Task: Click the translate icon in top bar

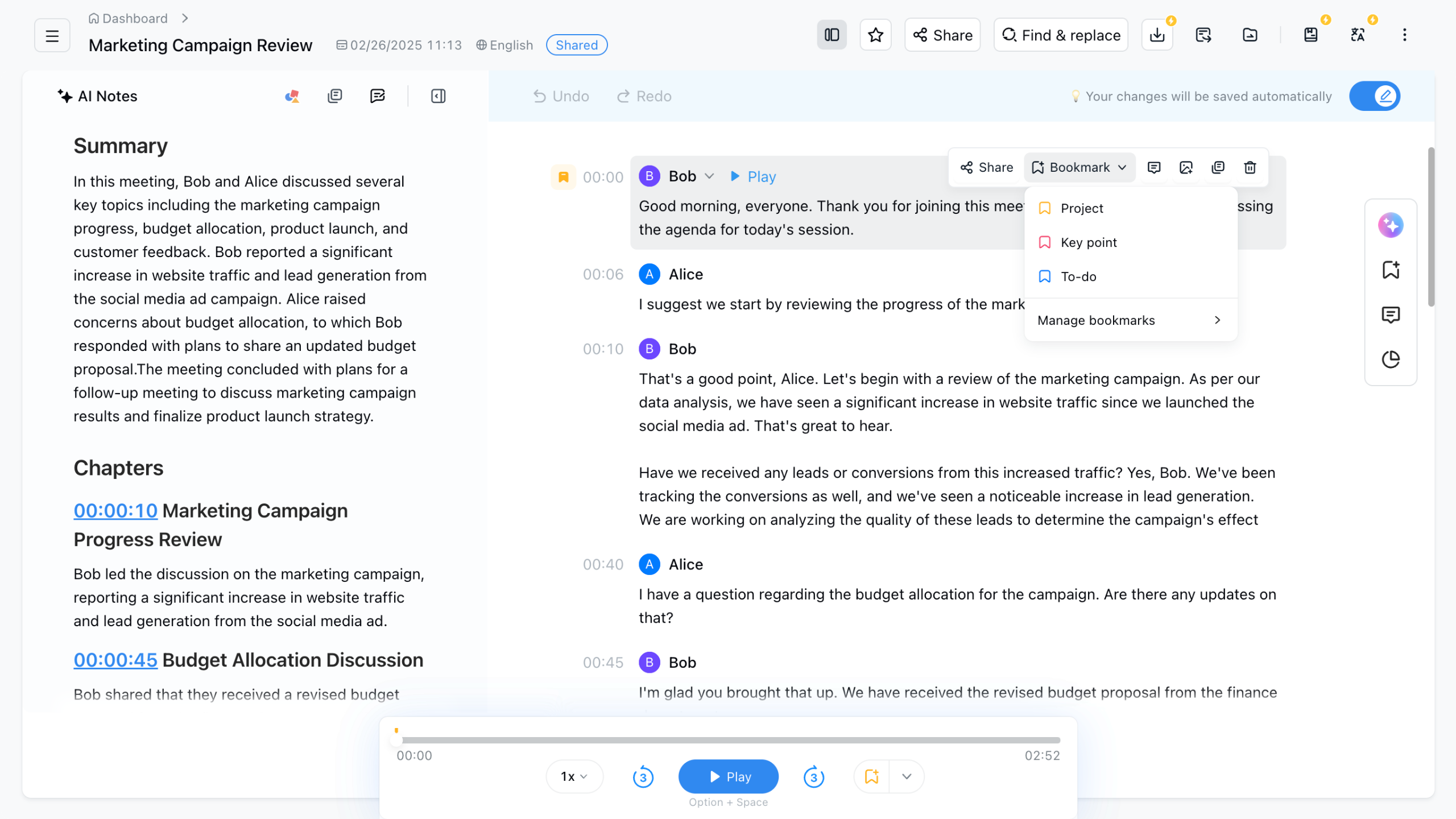Action: (x=1358, y=35)
